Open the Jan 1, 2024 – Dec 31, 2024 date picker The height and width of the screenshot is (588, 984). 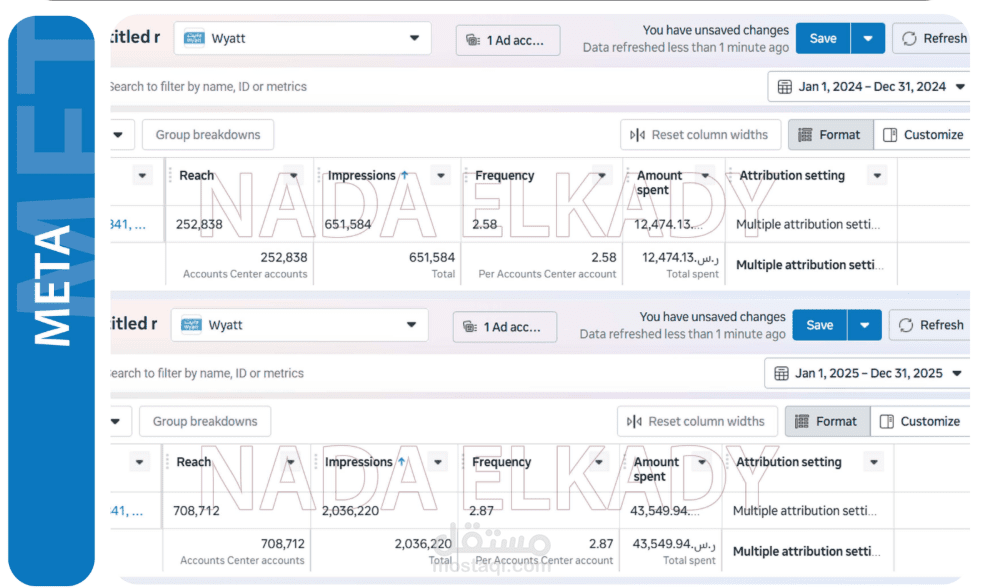870,87
